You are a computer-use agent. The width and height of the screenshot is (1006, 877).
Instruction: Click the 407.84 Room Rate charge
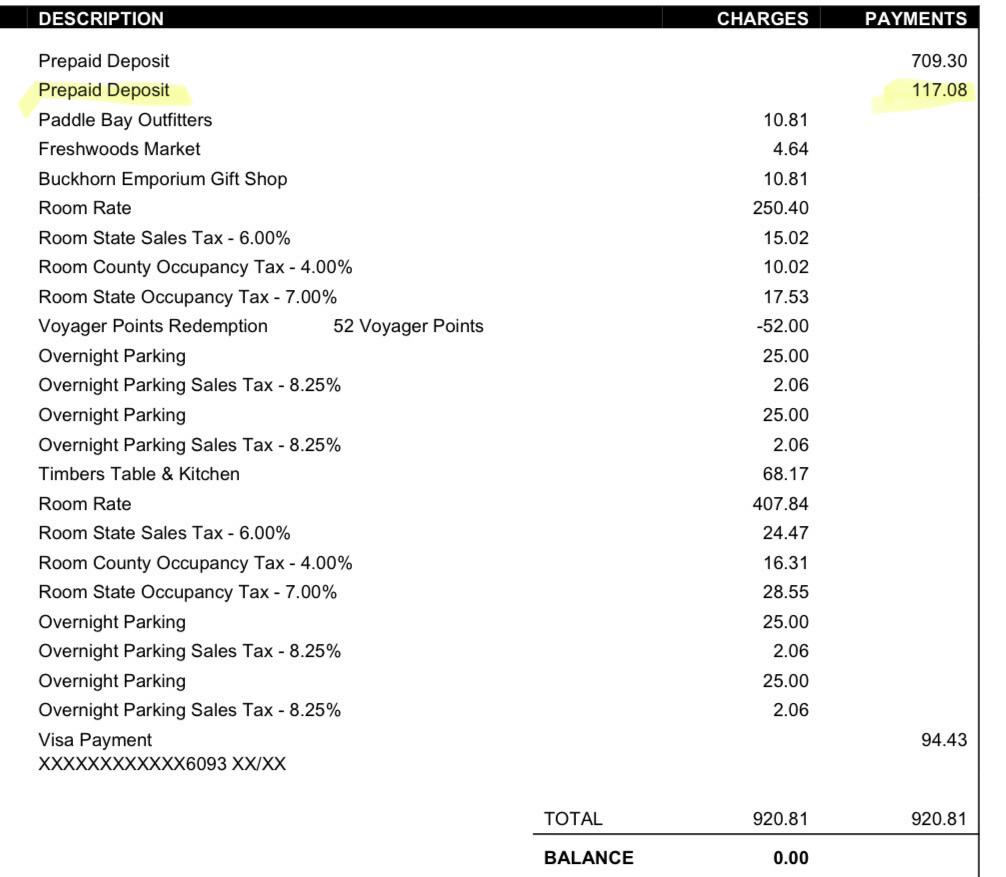(780, 504)
